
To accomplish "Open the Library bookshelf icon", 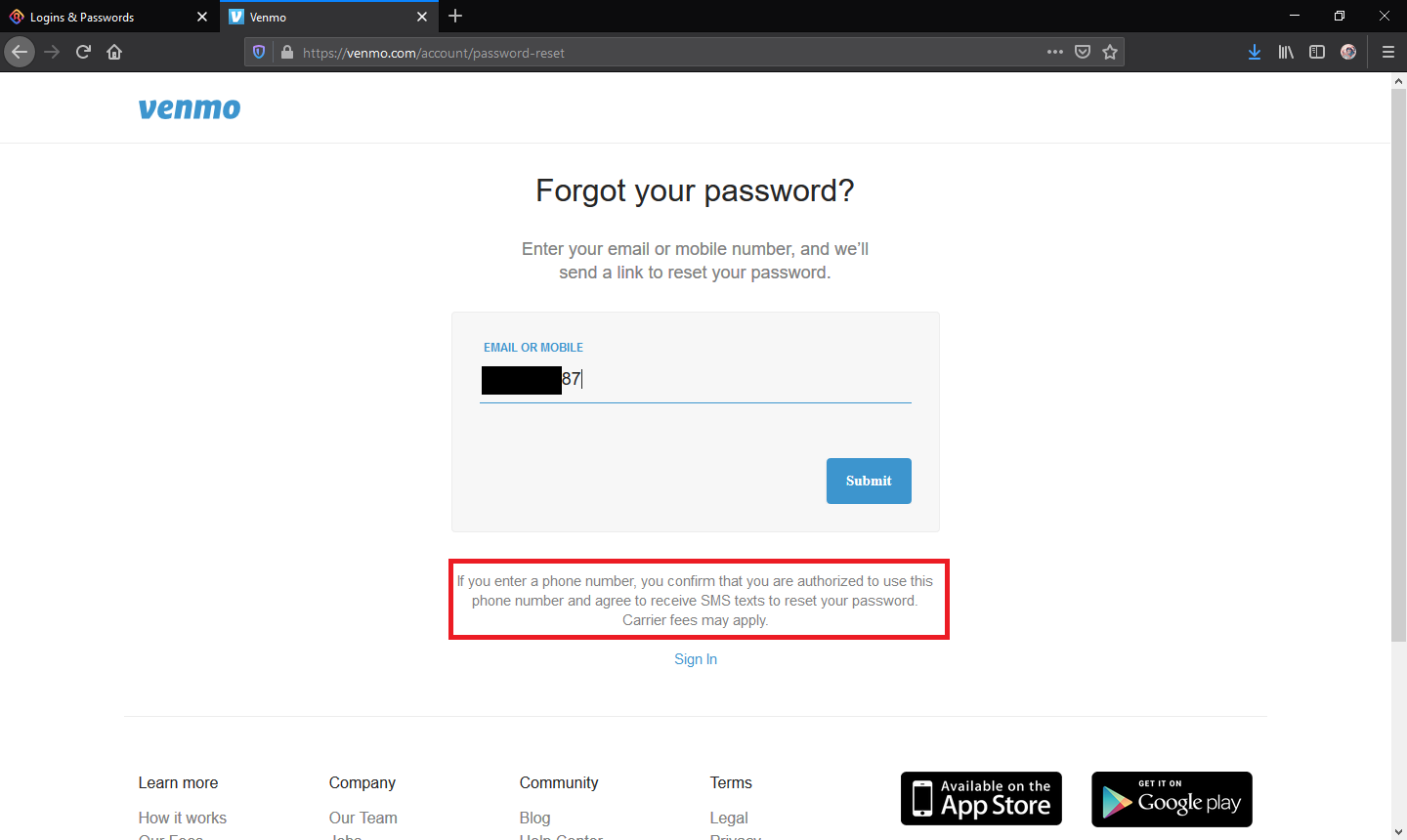I will tap(1286, 52).
